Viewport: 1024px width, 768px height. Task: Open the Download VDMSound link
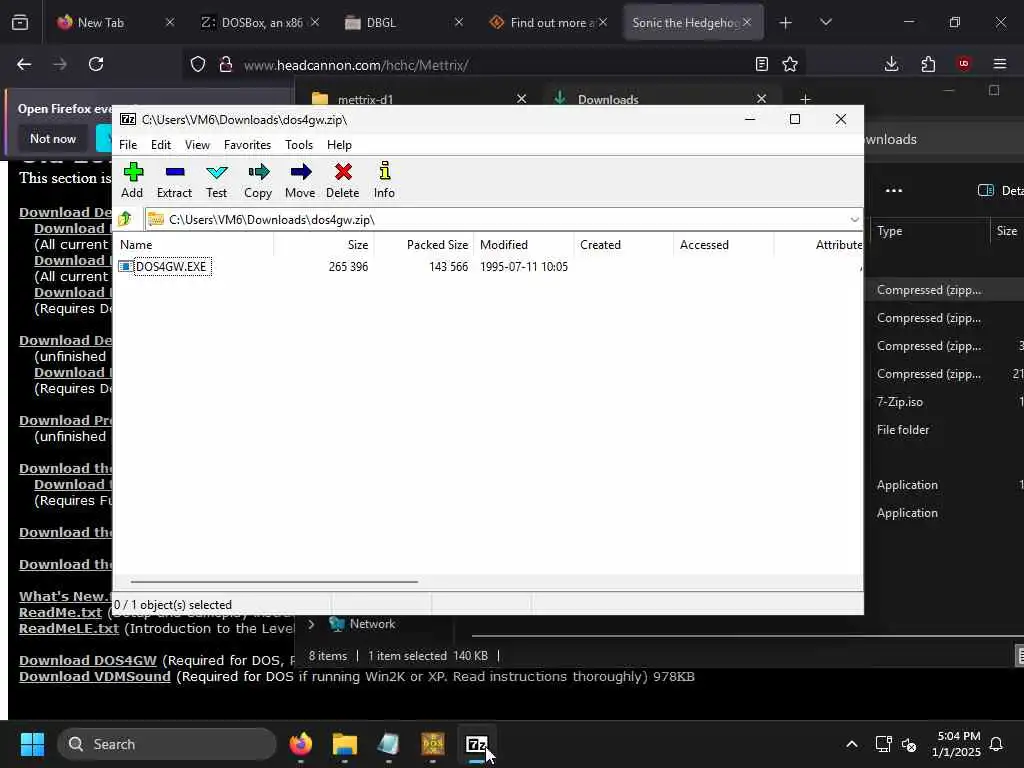(x=95, y=677)
